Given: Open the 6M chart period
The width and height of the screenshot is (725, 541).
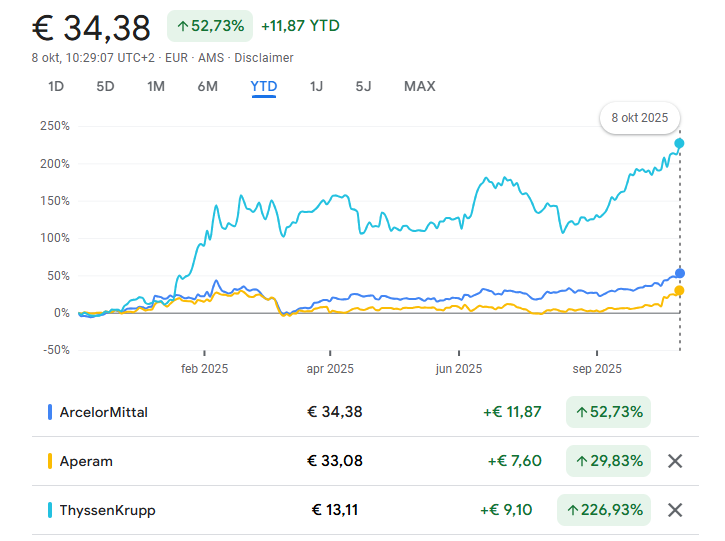Looking at the screenshot, I should click(x=207, y=86).
